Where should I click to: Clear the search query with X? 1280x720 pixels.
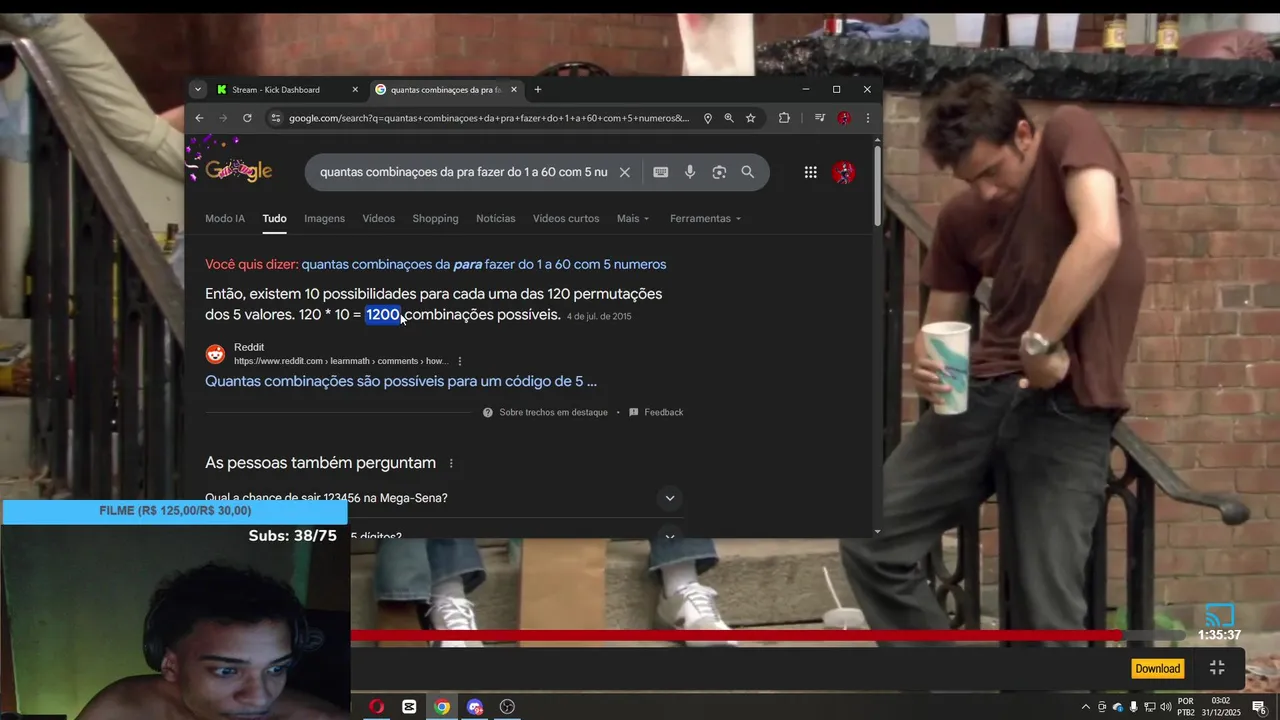pyautogui.click(x=625, y=172)
